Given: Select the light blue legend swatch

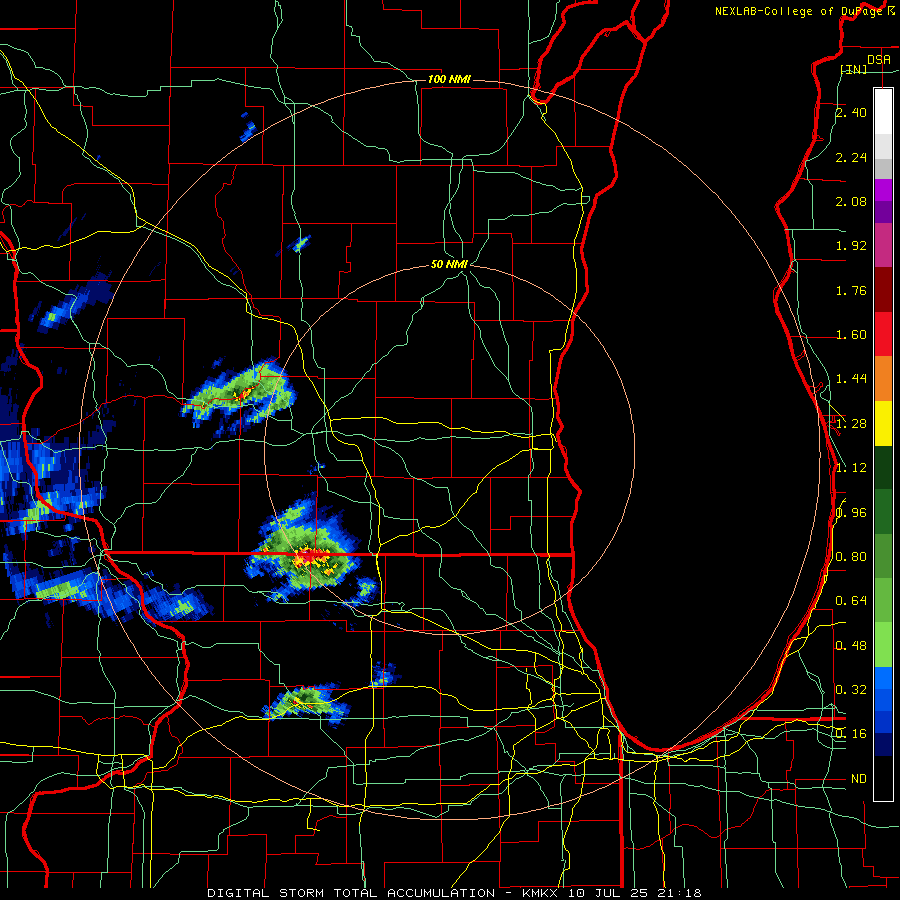Looking at the screenshot, I should [x=883, y=678].
